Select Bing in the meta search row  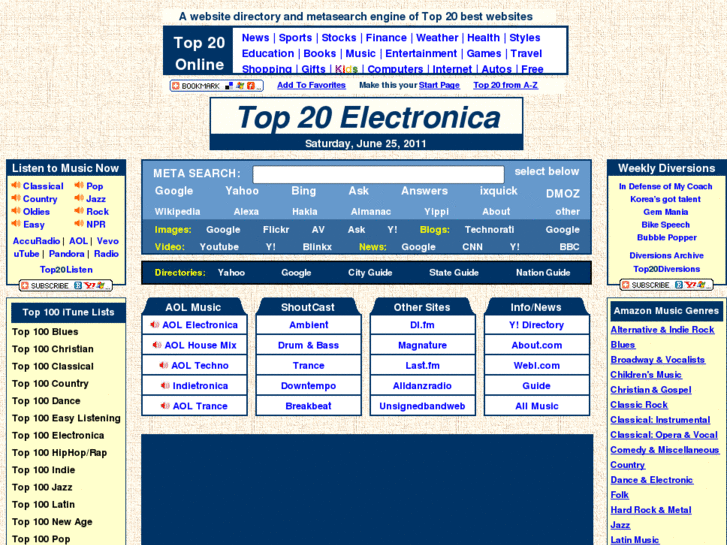tap(304, 191)
